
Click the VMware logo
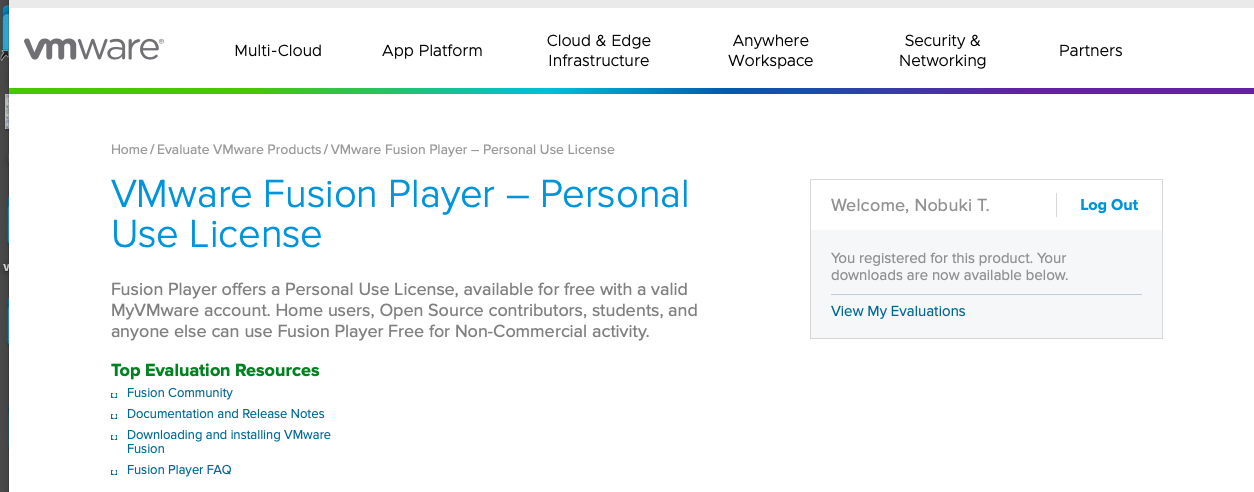point(94,49)
